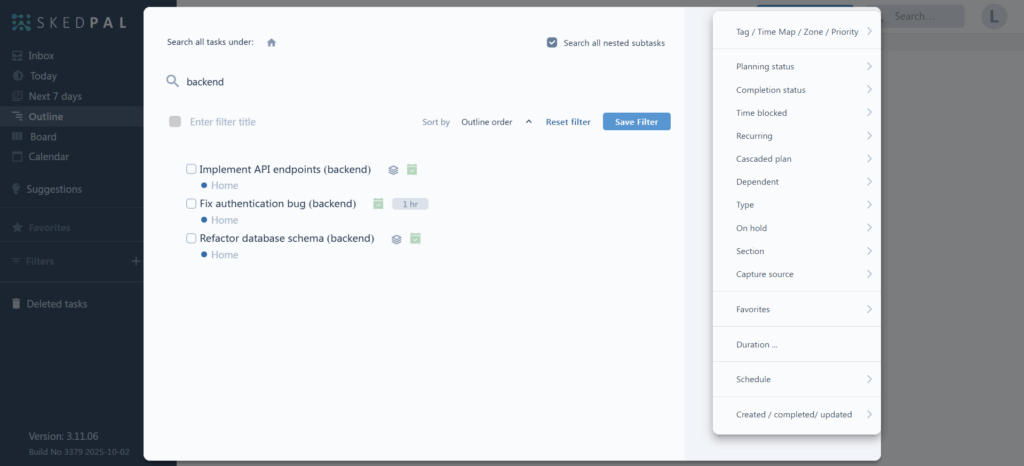The image size is (1024, 466).
Task: Click green calendar icon on Refactor database schema
Action: coord(415,239)
